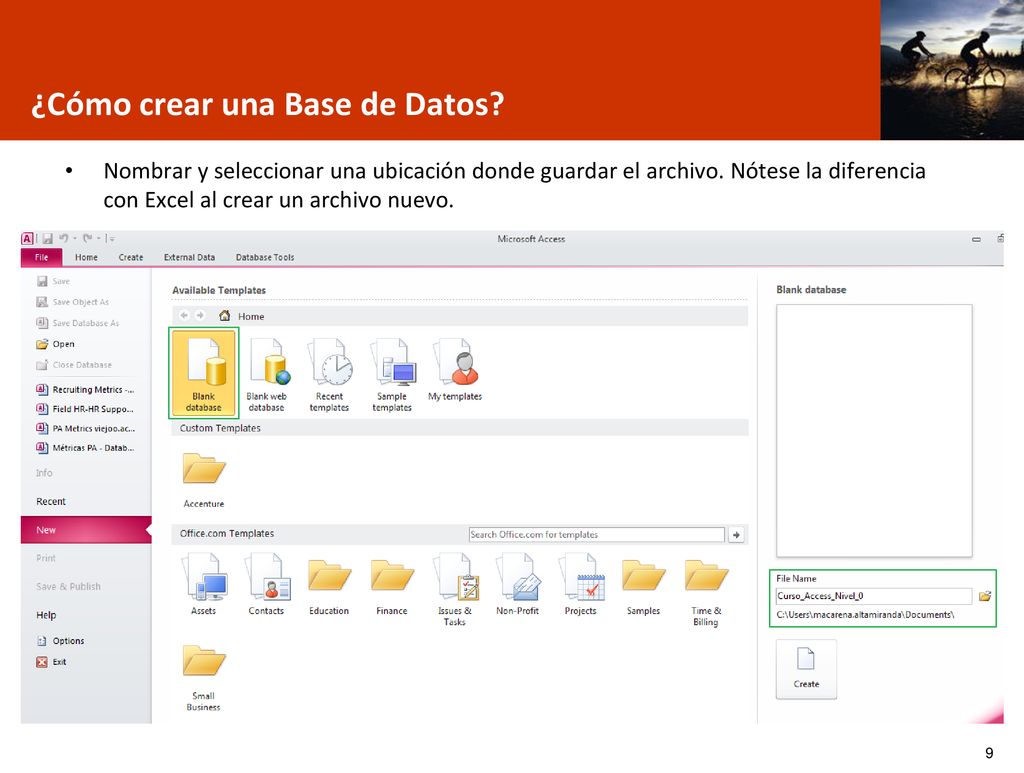The height and width of the screenshot is (773, 1024).
Task: Open Sample templates
Action: [x=392, y=374]
